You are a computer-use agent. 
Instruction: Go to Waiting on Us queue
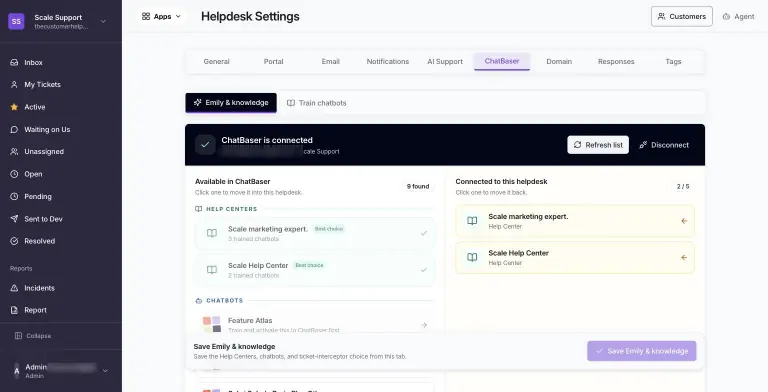pos(47,129)
